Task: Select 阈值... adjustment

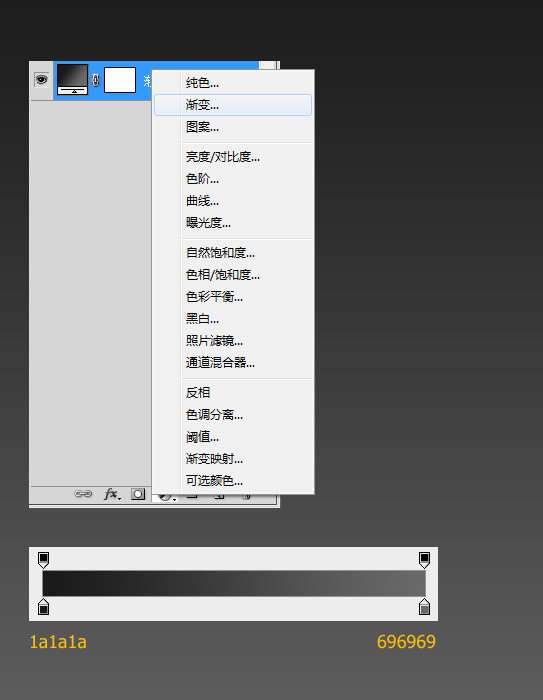Action: tap(233, 437)
